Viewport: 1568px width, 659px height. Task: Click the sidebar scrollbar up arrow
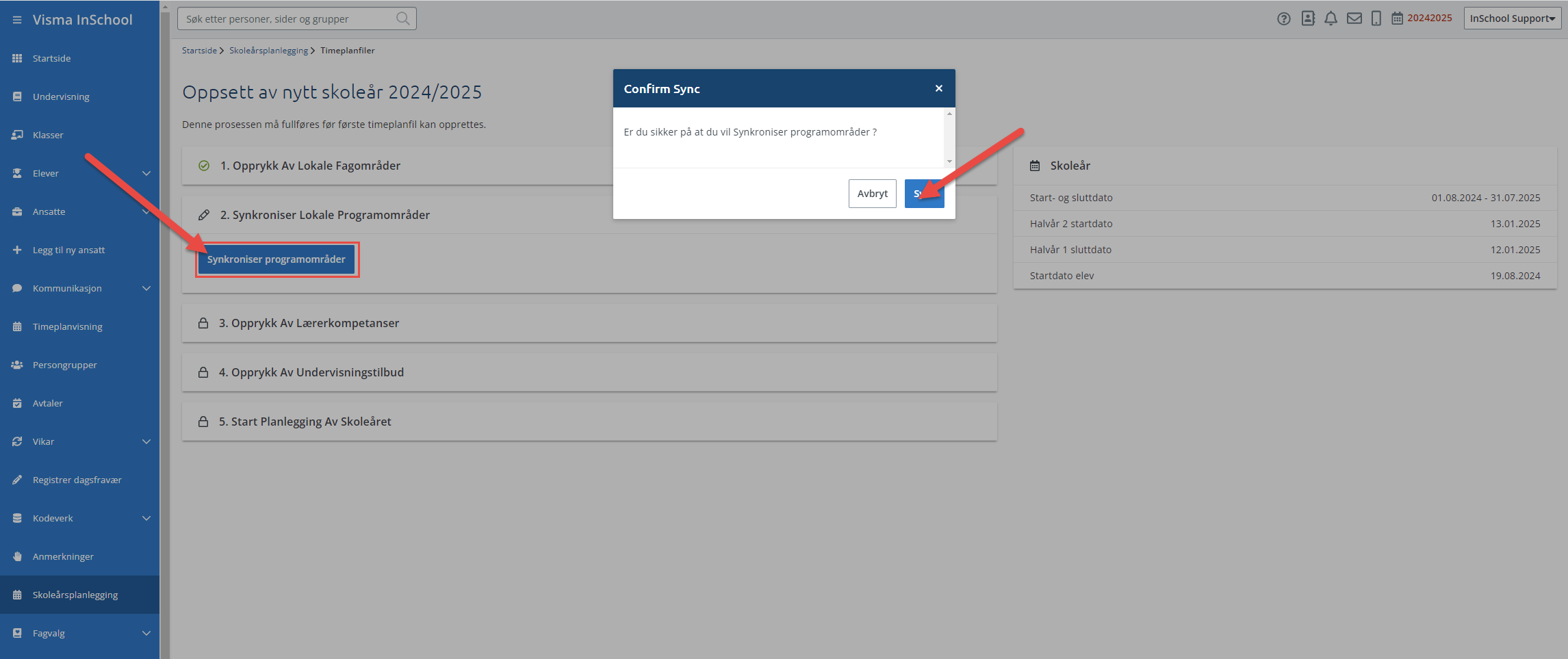coord(165,7)
